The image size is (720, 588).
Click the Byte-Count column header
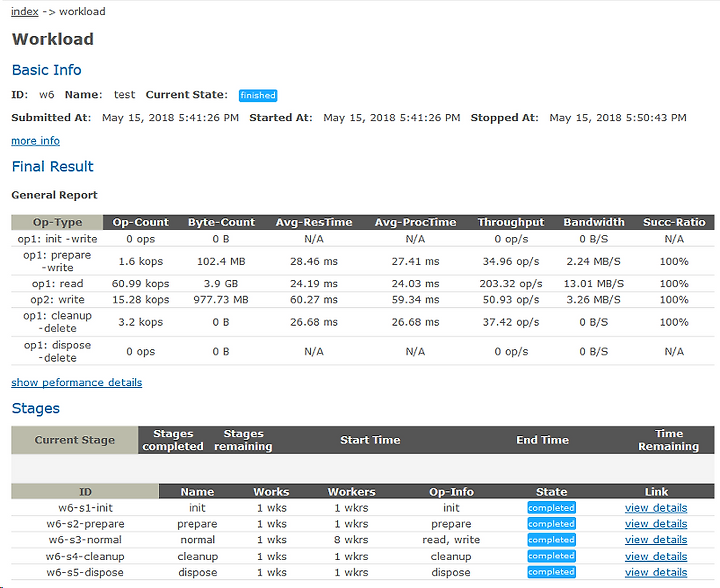coord(221,222)
